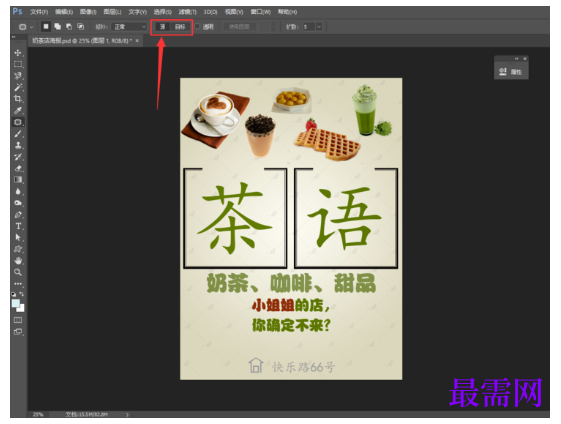
Task: Enable the Transparent (透明) checkbox
Action: pos(197,26)
